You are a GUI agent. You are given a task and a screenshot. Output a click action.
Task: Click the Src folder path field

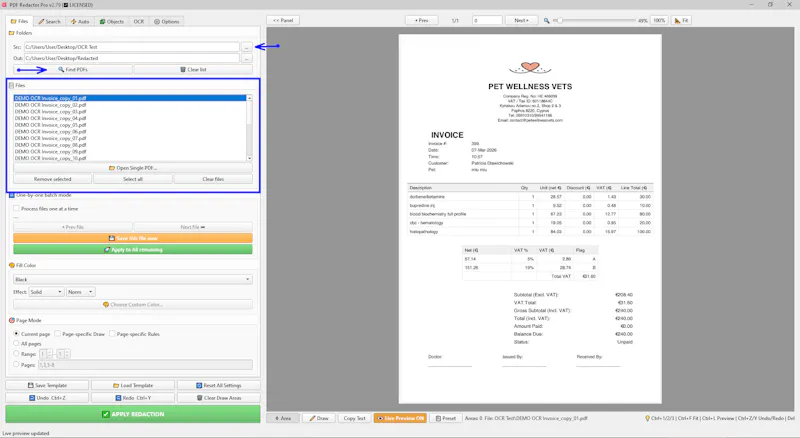[x=132, y=47]
